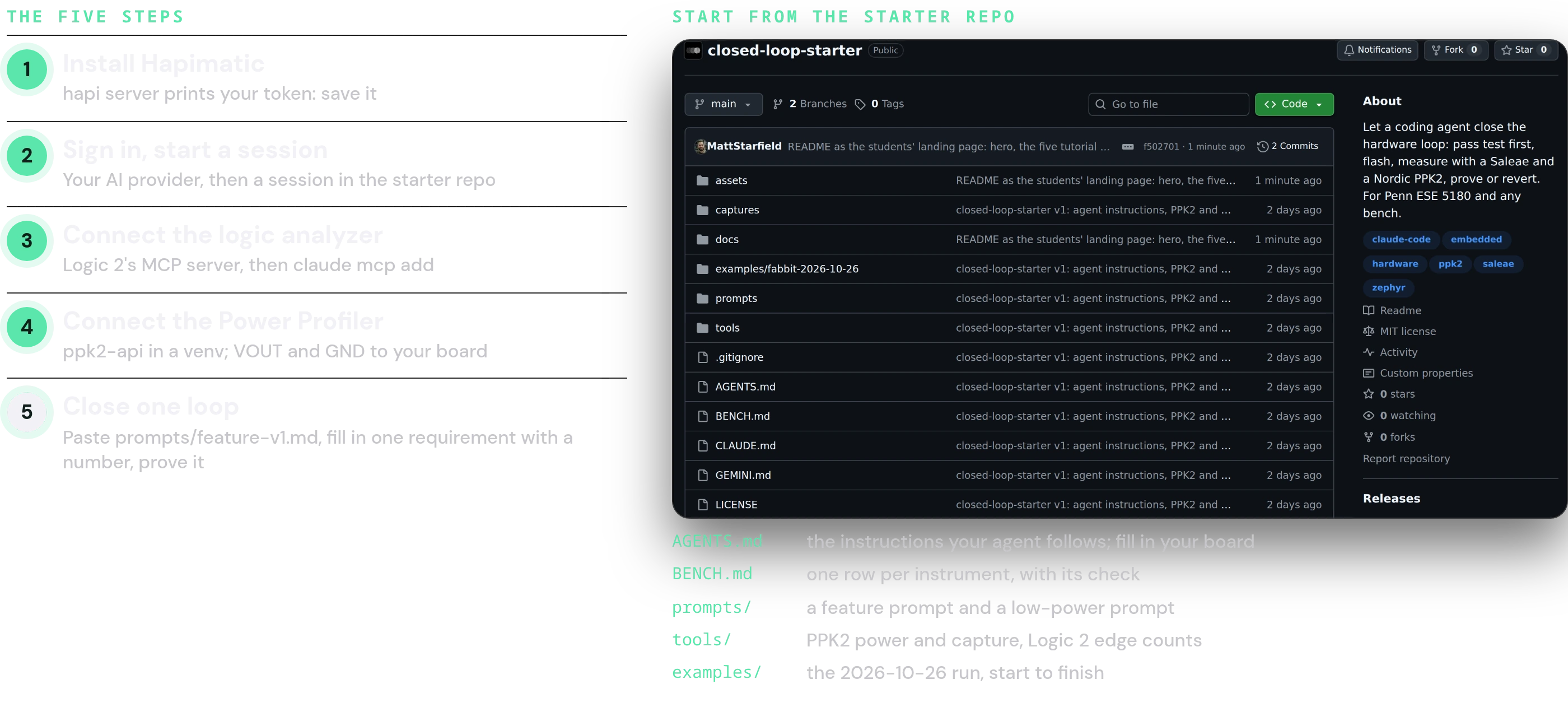Open the 2 Commits history link
The height and width of the screenshot is (726, 1568).
pyautogui.click(x=1287, y=146)
